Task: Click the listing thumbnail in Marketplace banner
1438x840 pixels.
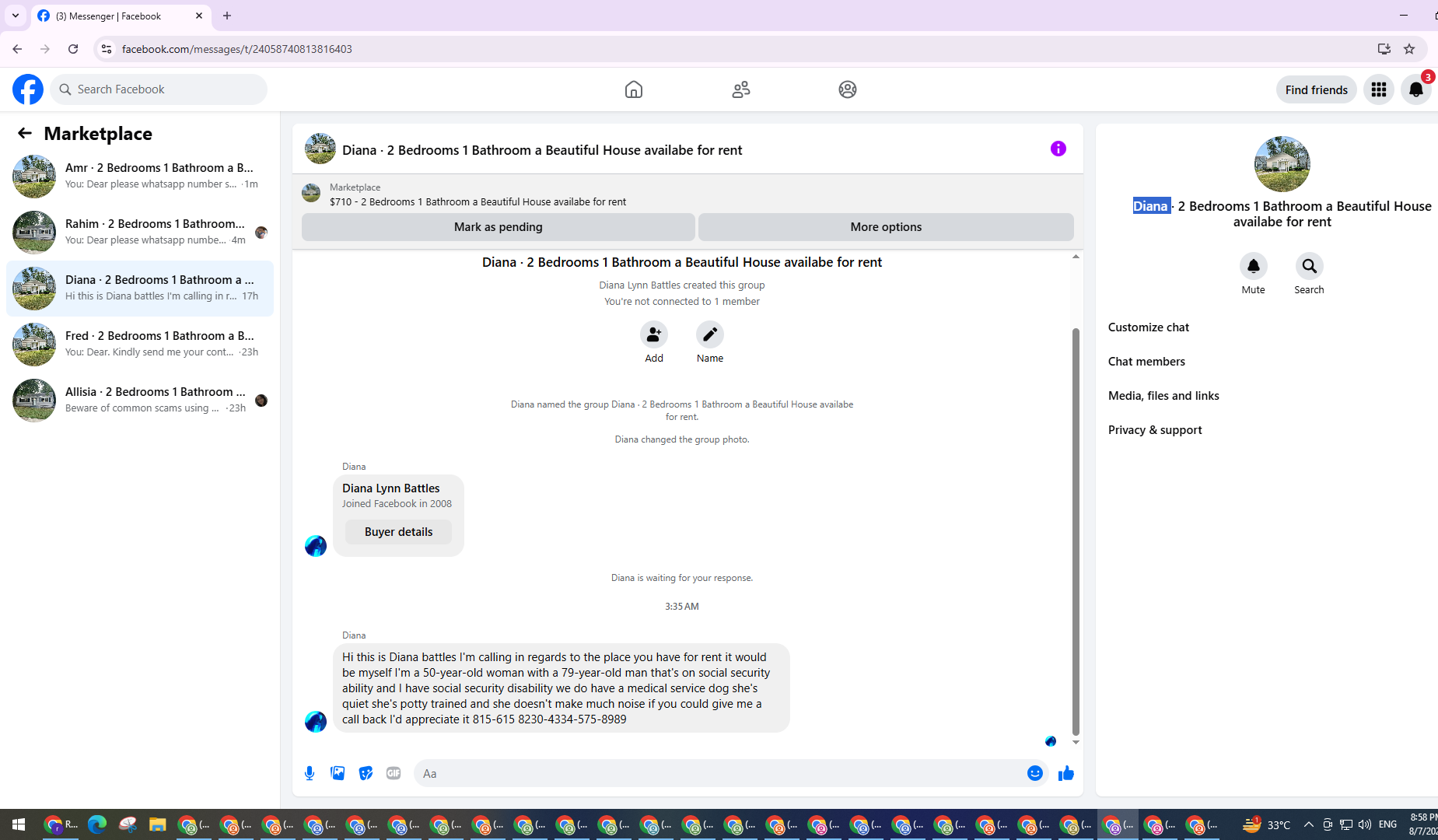Action: tap(311, 193)
